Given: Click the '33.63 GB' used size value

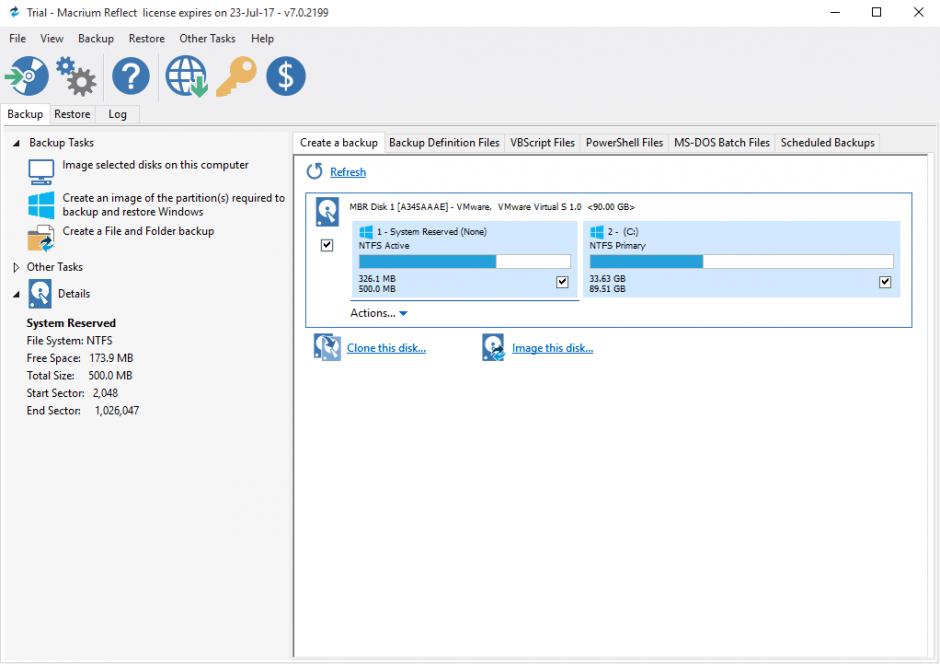Looking at the screenshot, I should 607,279.
